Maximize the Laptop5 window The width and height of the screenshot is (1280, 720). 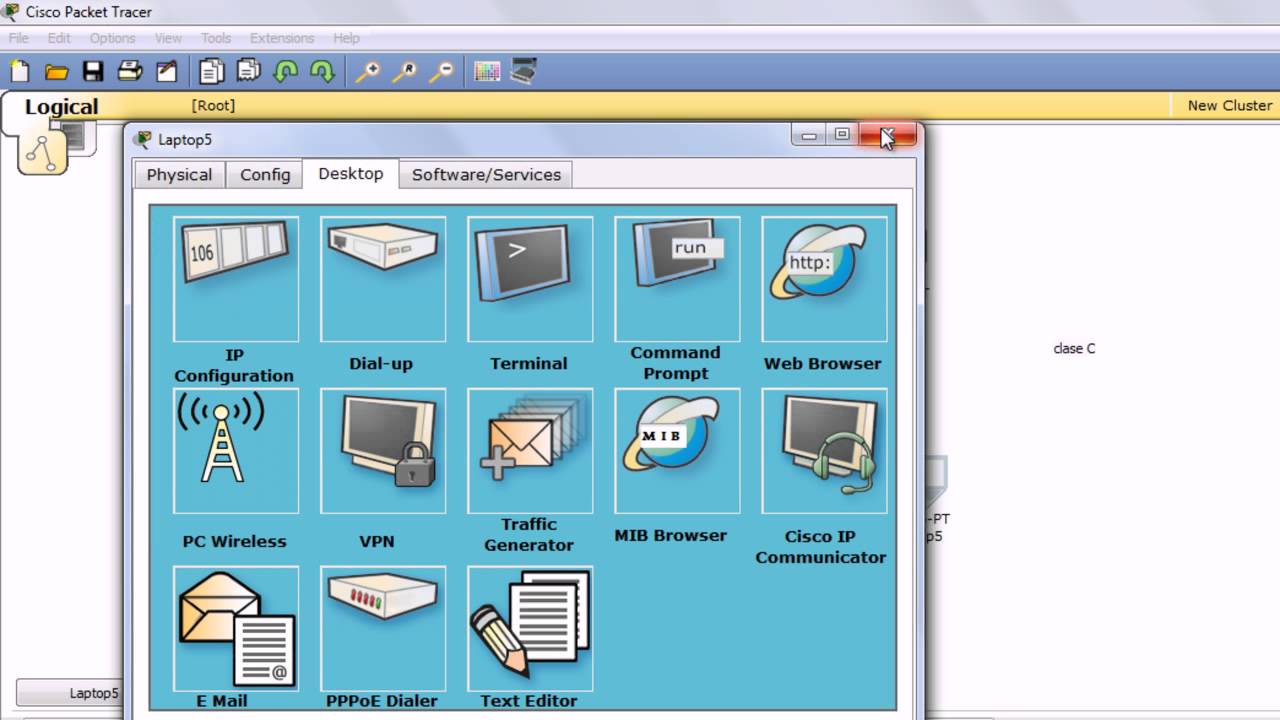click(x=842, y=135)
